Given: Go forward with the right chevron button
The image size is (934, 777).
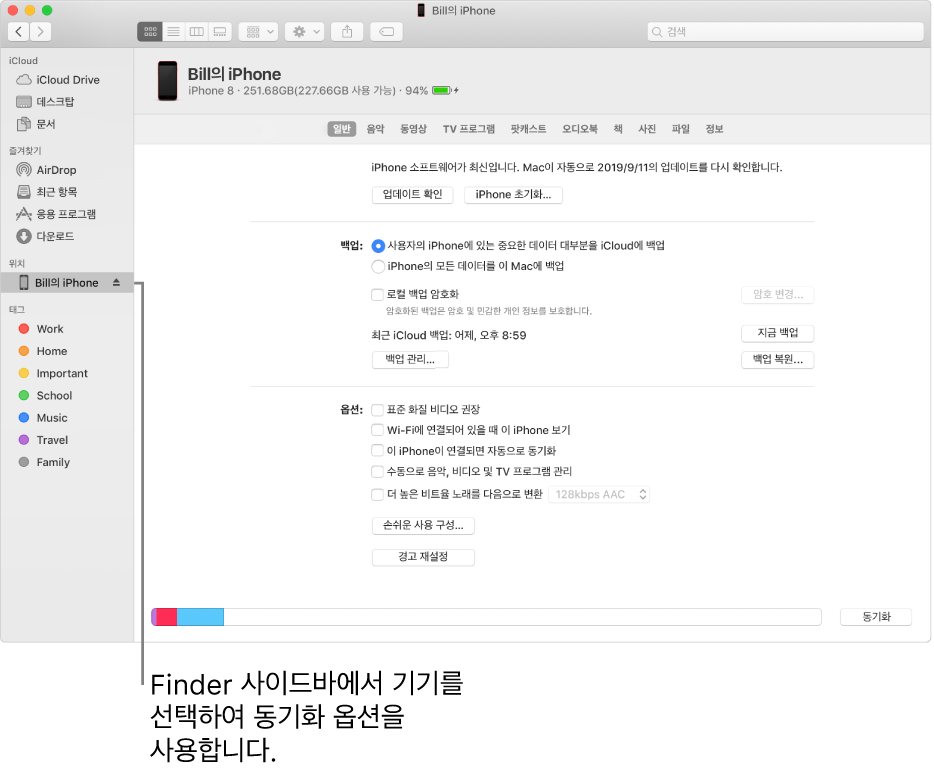Looking at the screenshot, I should coord(41,32).
